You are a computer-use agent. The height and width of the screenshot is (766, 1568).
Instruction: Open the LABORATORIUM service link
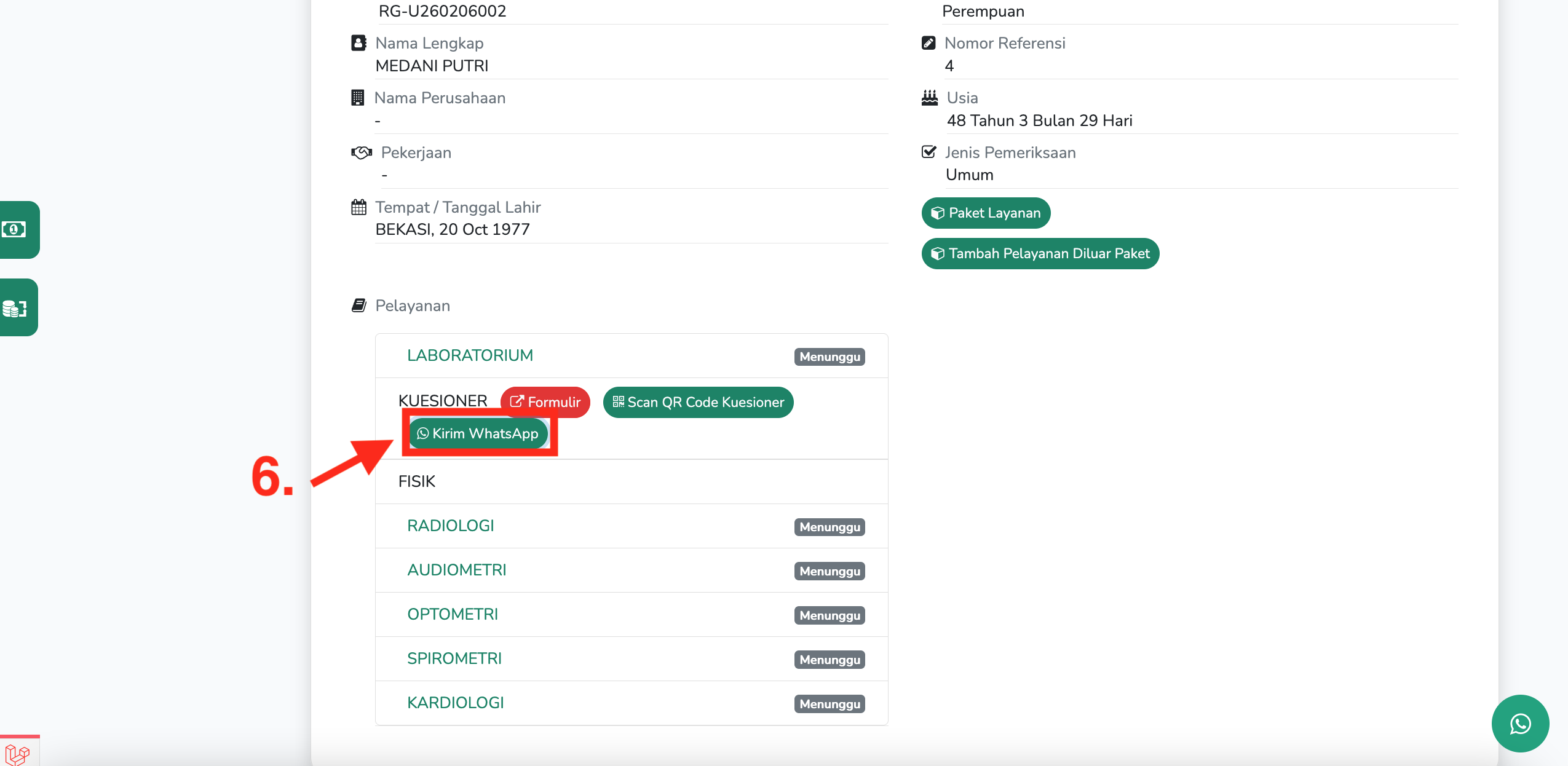click(470, 355)
